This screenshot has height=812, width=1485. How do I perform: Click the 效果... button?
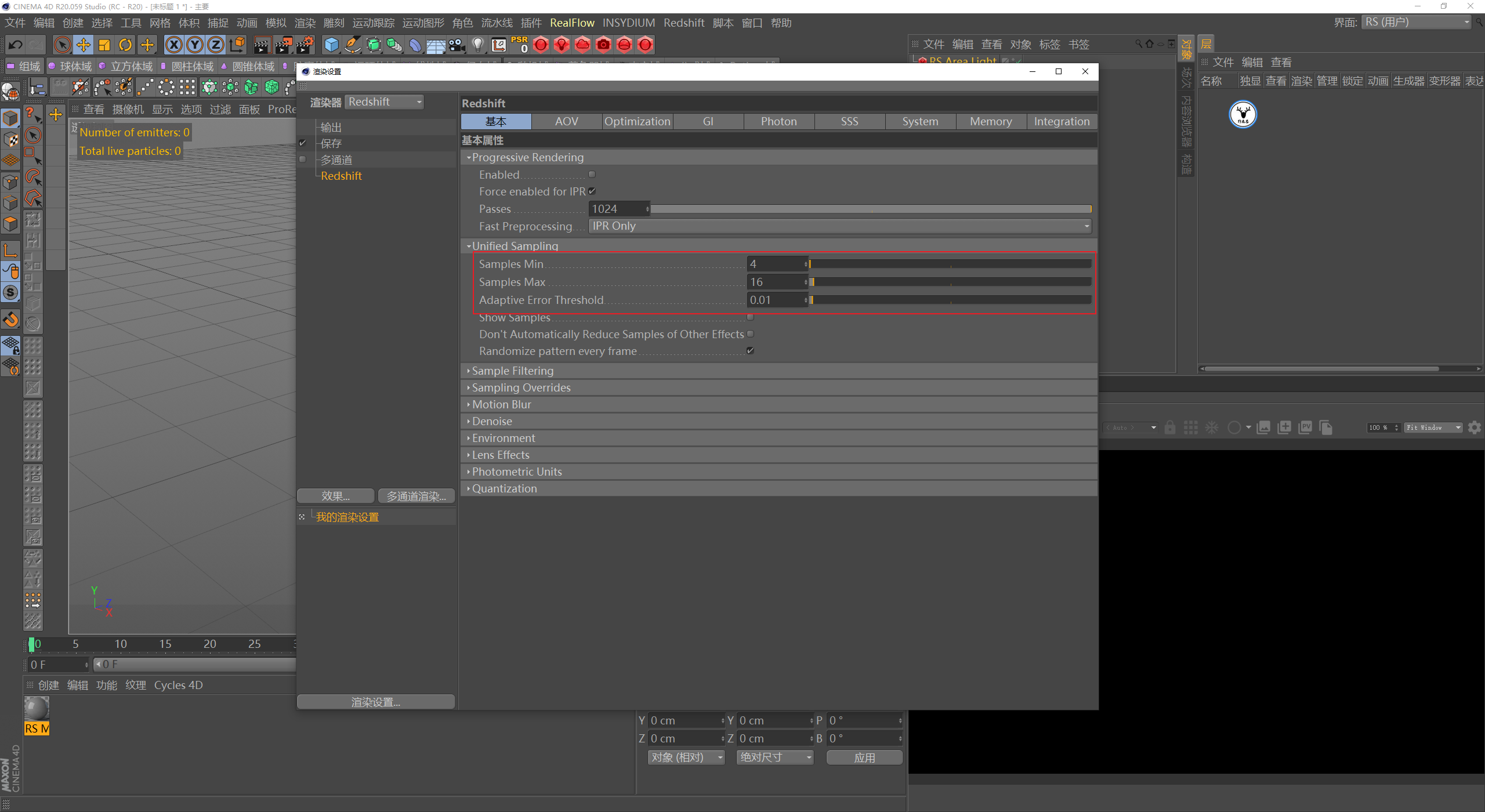point(335,496)
